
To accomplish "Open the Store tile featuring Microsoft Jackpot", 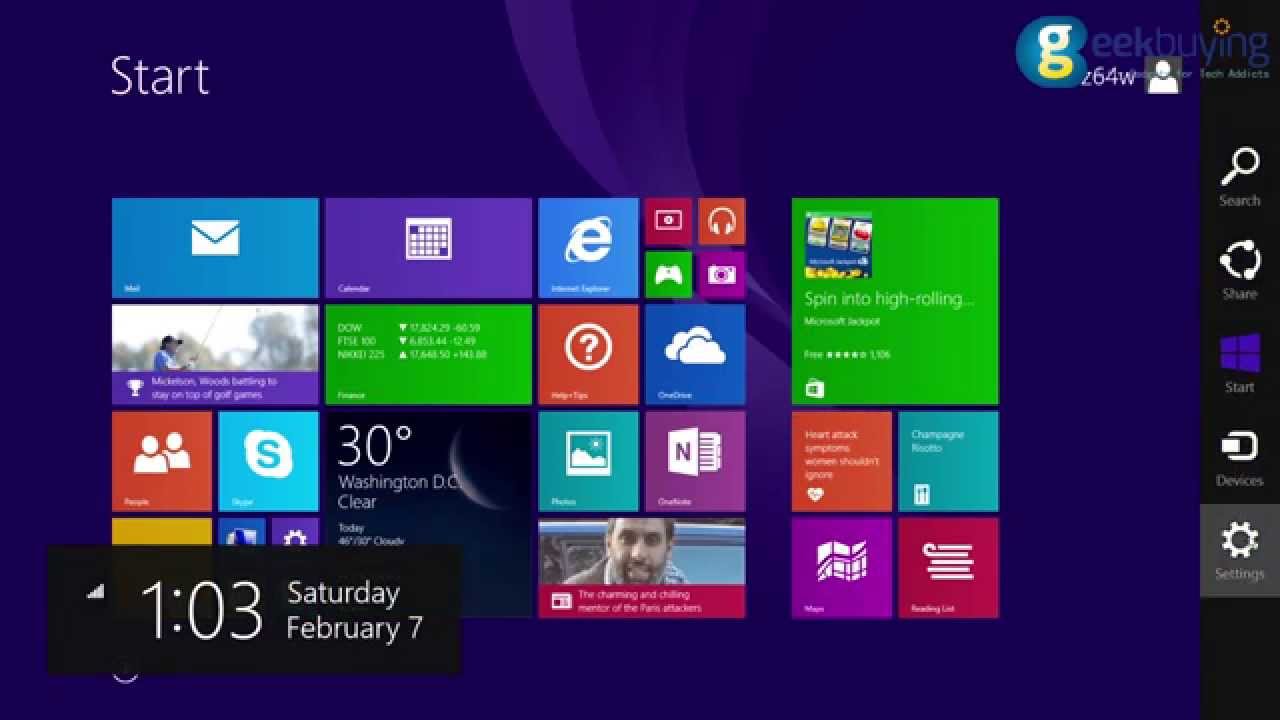I will click(895, 301).
